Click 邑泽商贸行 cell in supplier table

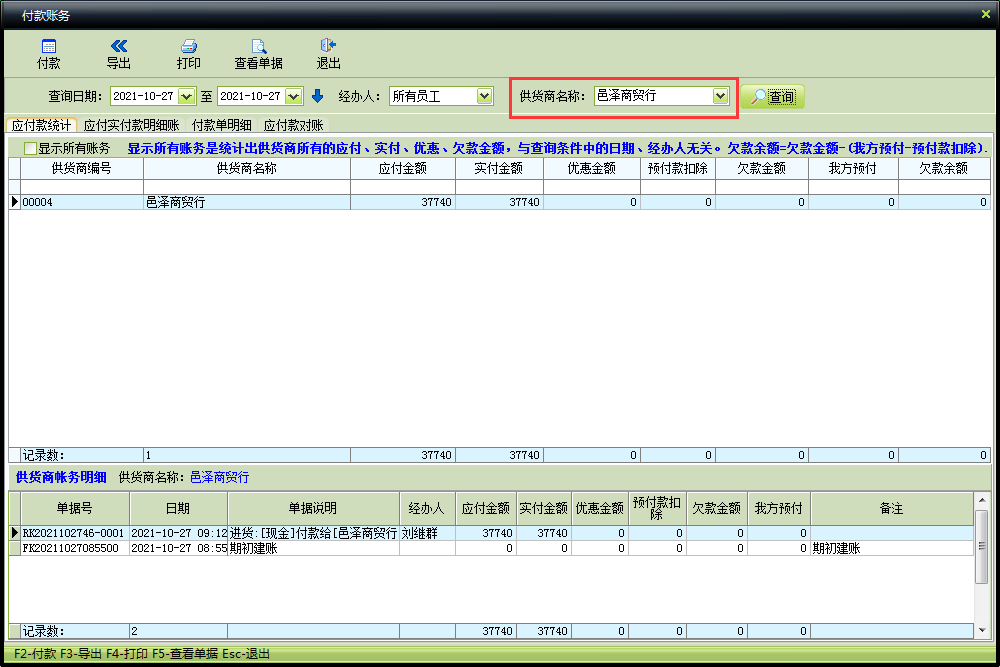(x=247, y=202)
